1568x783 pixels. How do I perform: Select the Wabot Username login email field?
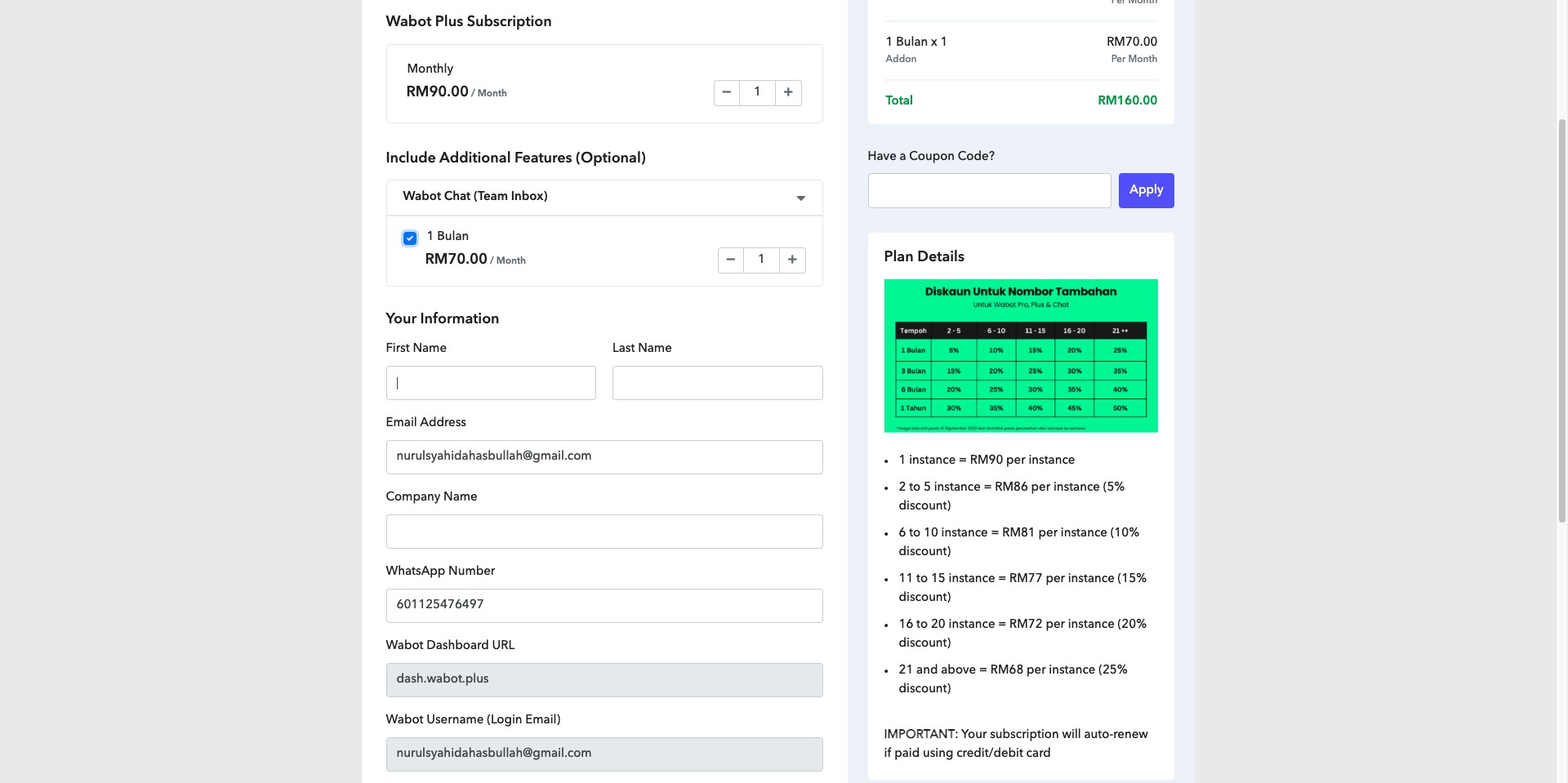[604, 754]
